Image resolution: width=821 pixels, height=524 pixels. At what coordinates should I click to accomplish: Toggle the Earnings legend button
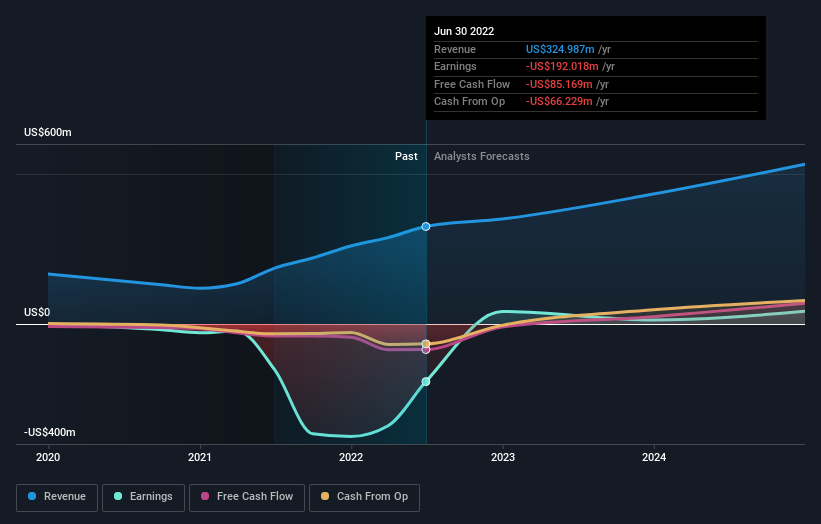[143, 497]
